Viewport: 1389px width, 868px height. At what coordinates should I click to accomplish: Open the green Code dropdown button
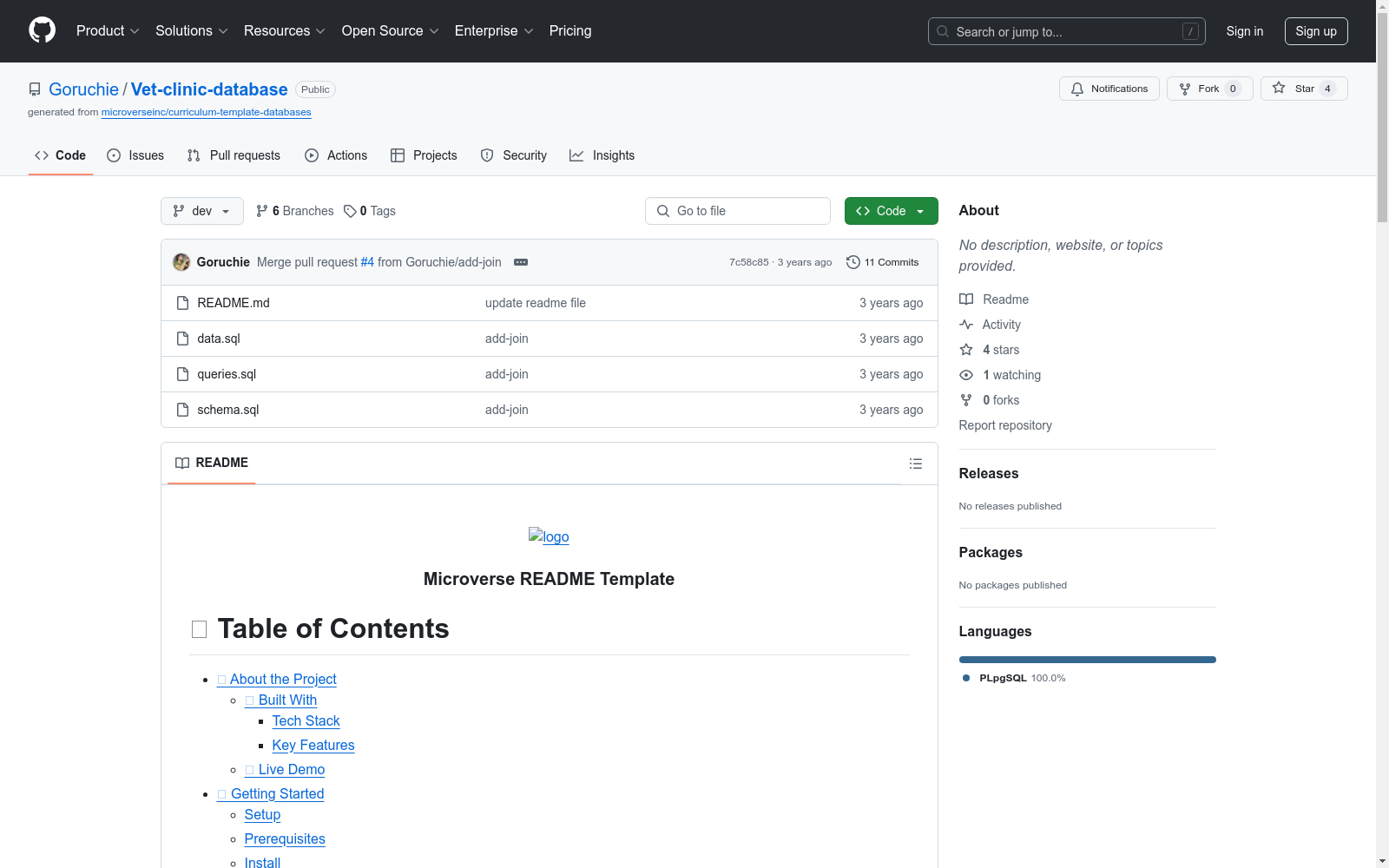(x=891, y=211)
